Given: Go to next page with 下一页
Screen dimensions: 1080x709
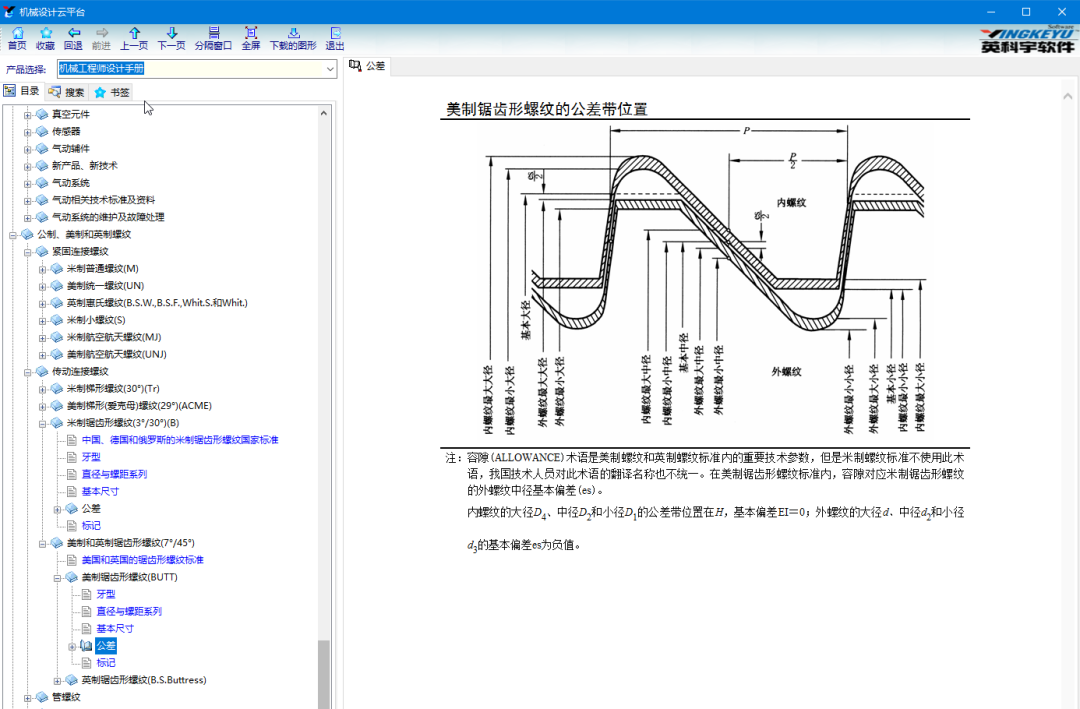Looking at the screenshot, I should click(172, 38).
